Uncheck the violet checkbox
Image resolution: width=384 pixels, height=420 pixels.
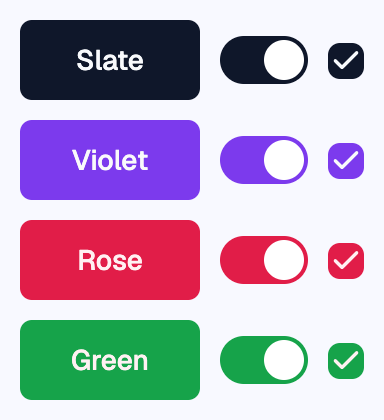click(x=346, y=161)
